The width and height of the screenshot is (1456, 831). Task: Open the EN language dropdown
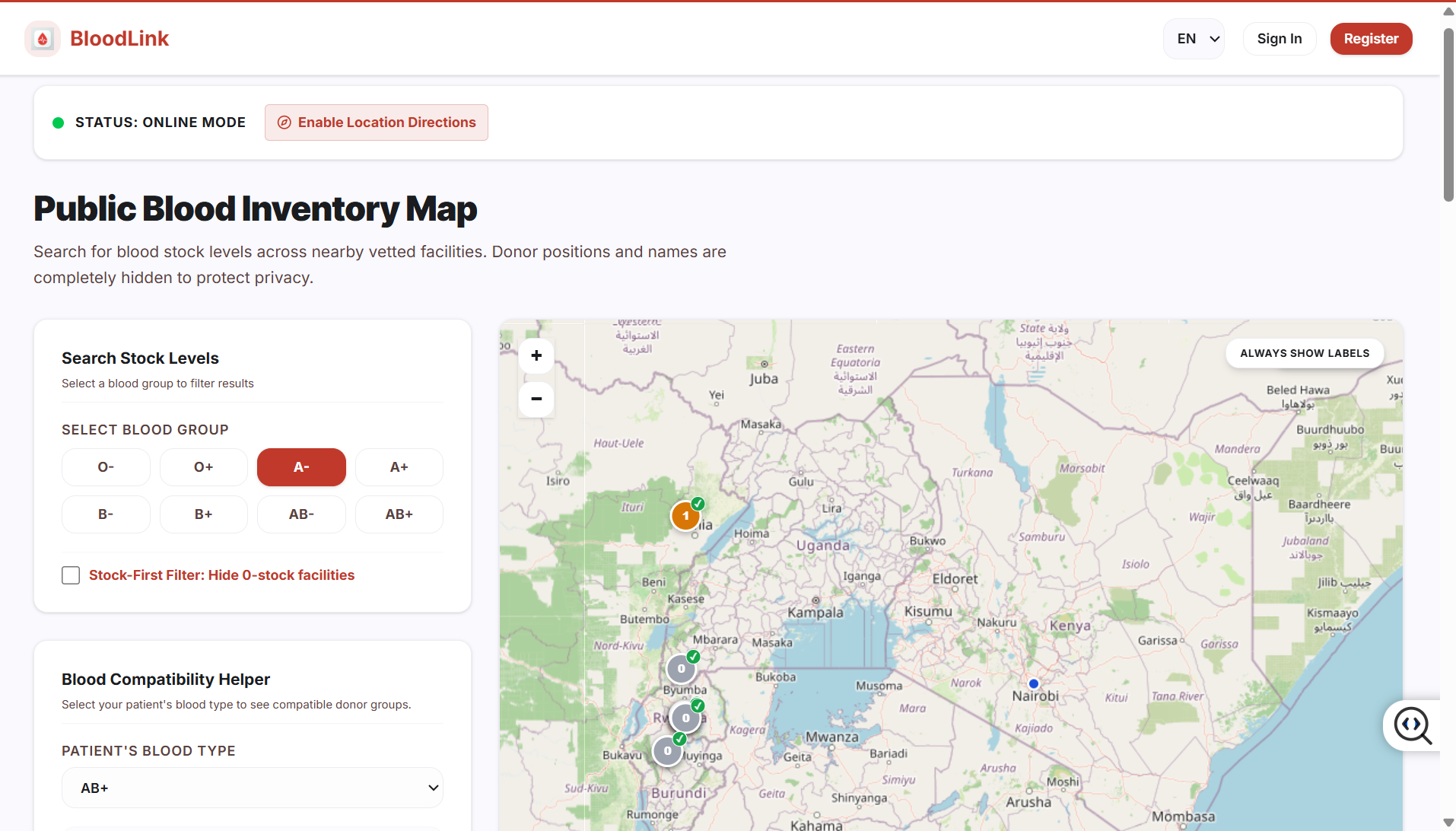pyautogui.click(x=1194, y=39)
